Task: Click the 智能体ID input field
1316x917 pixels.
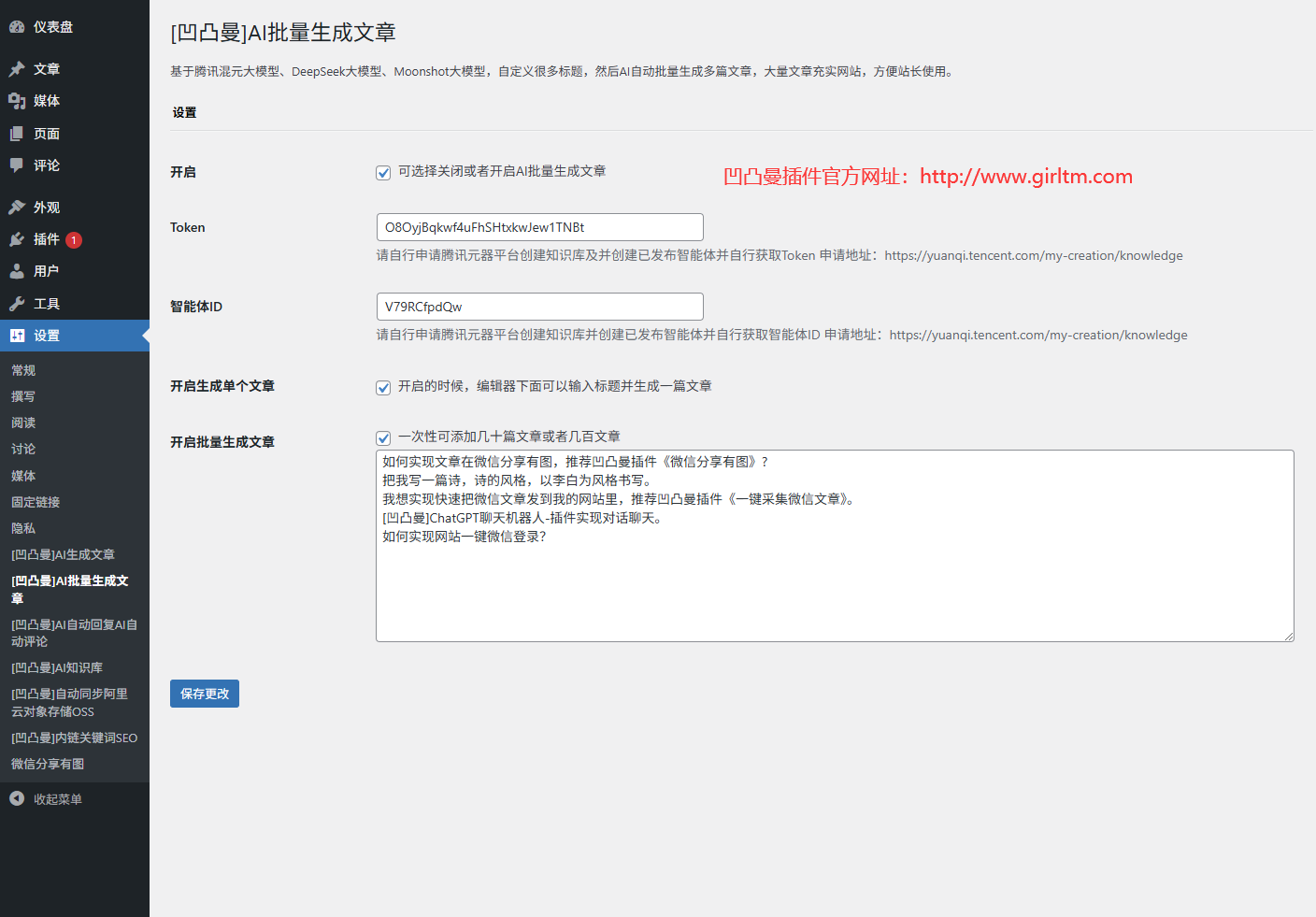Action: [539, 307]
